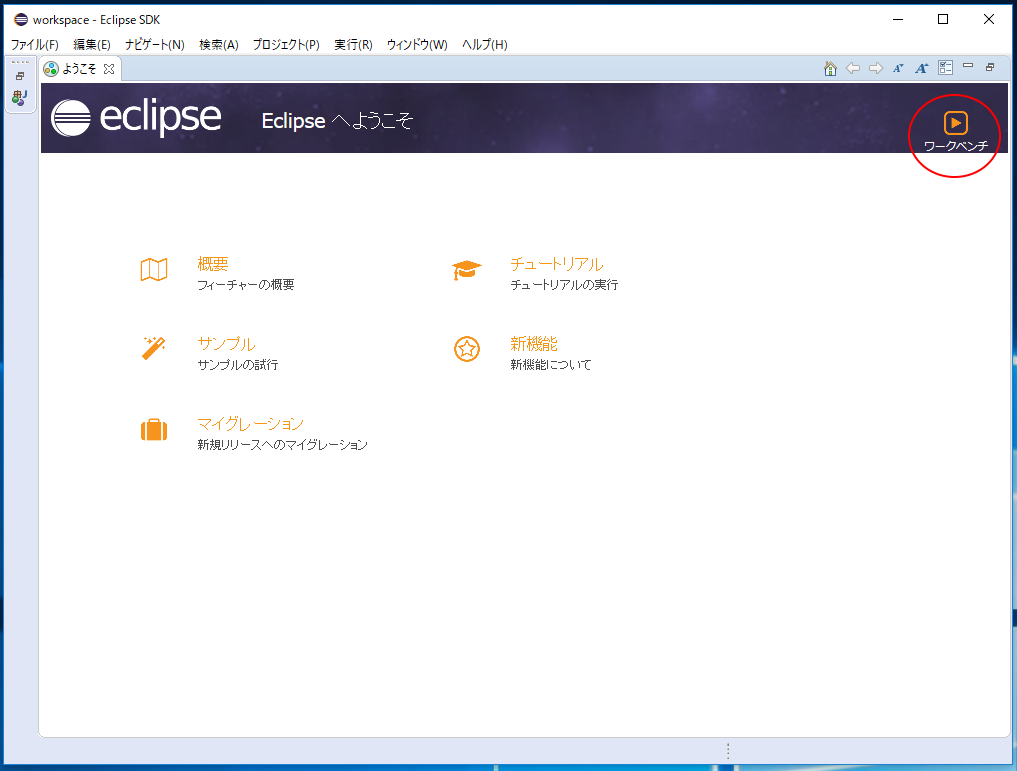Open the チュートリアル link
This screenshot has height=771, width=1017.
click(x=556, y=264)
